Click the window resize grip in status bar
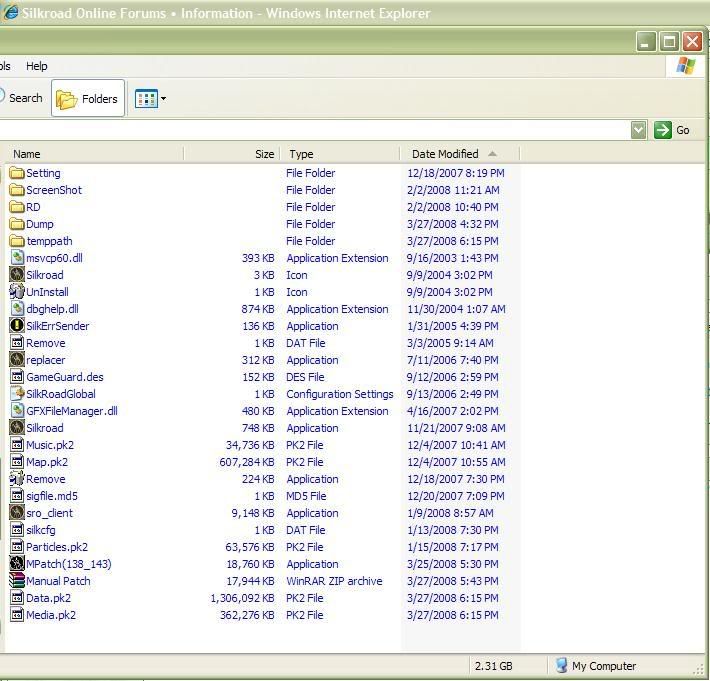Viewport: 710px width, 681px height. click(699, 670)
